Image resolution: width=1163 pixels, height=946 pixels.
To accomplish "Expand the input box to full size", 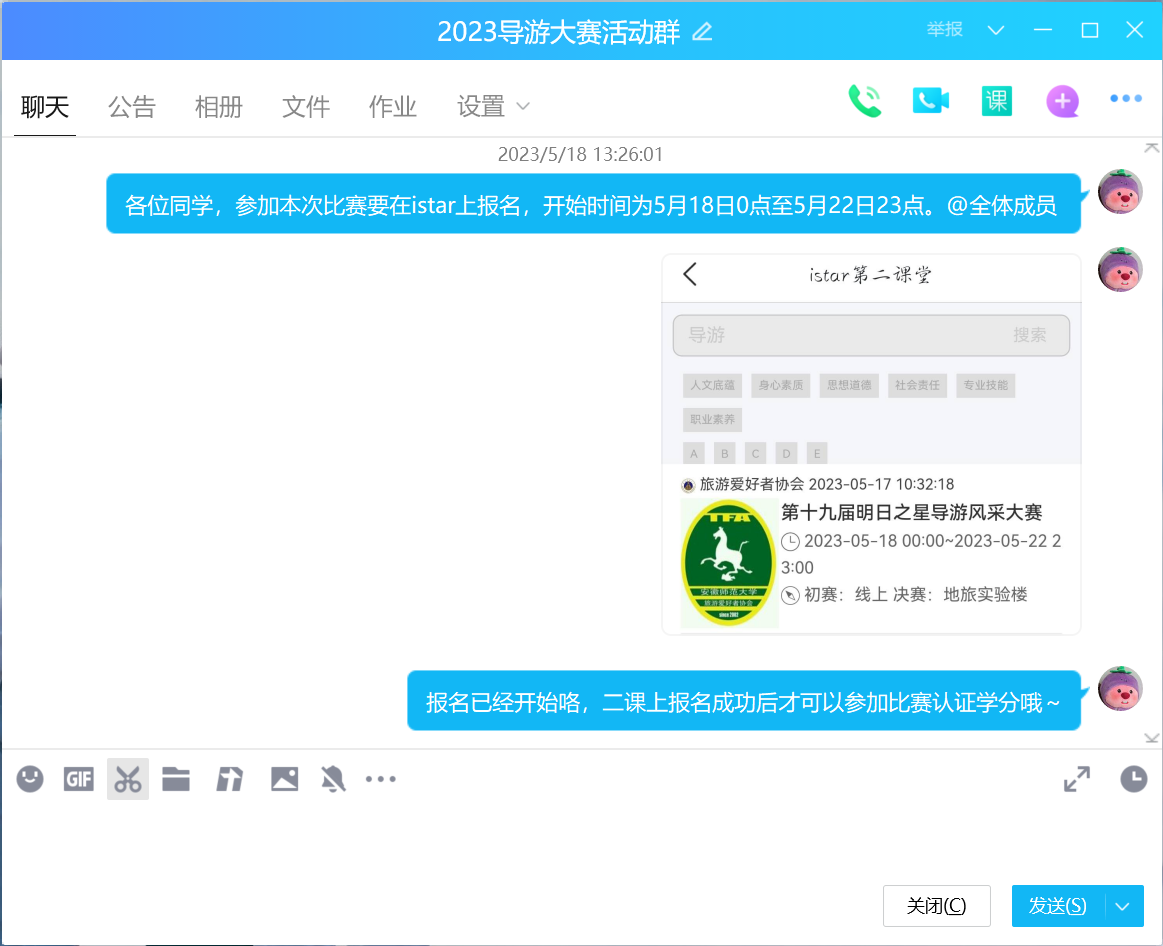I will [1077, 779].
